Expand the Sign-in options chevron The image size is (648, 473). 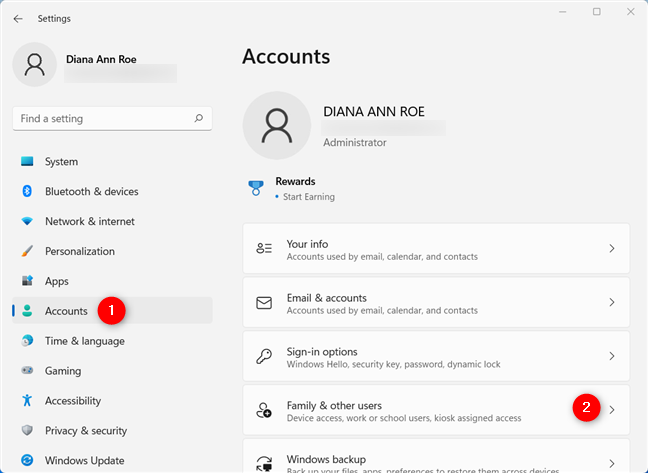click(x=611, y=357)
